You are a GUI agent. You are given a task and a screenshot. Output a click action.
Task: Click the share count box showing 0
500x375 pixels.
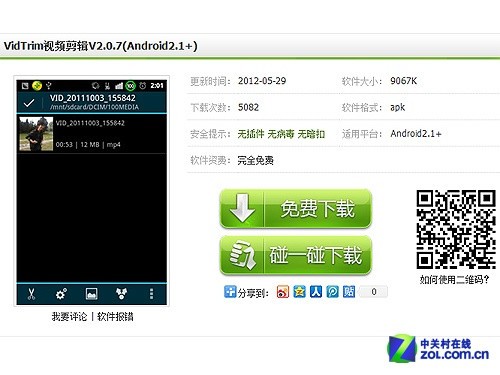[x=374, y=292]
